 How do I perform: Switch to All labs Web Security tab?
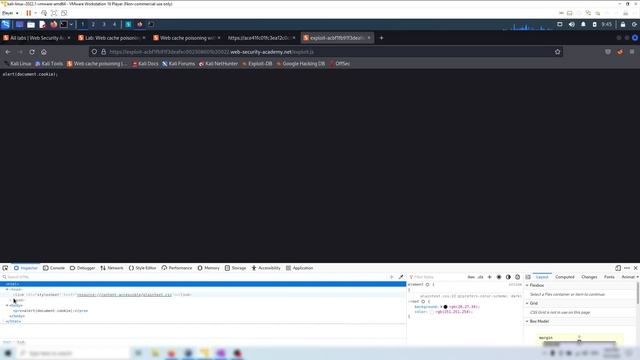click(x=37, y=38)
